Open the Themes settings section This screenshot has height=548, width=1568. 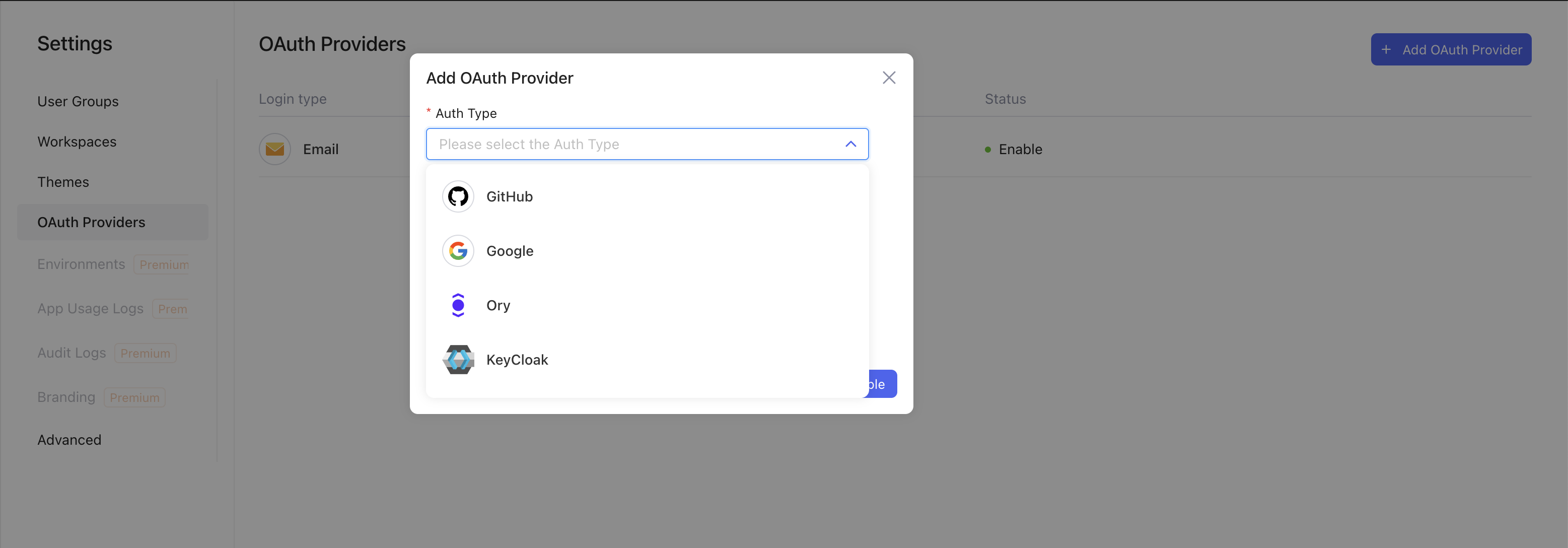tap(63, 182)
